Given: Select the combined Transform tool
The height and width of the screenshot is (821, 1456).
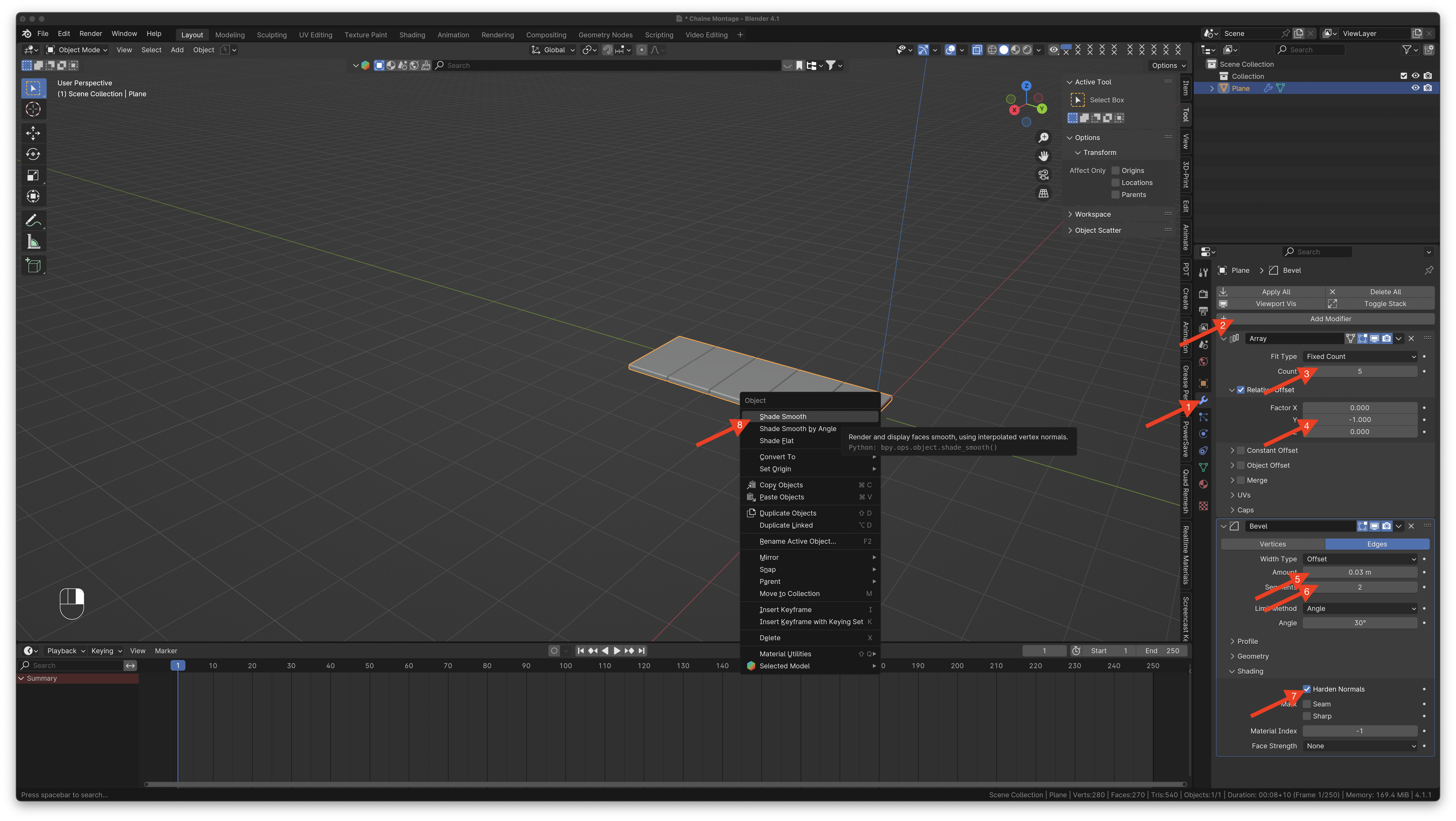Looking at the screenshot, I should [x=33, y=196].
